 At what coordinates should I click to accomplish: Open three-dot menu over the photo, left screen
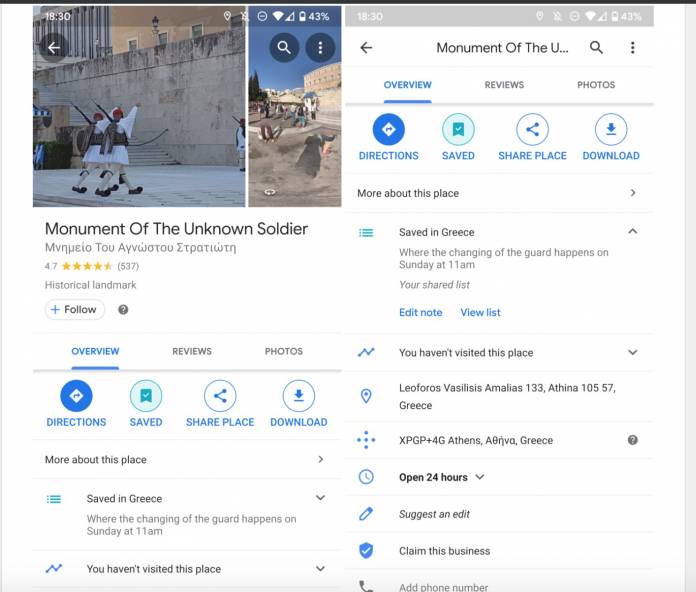[320, 47]
